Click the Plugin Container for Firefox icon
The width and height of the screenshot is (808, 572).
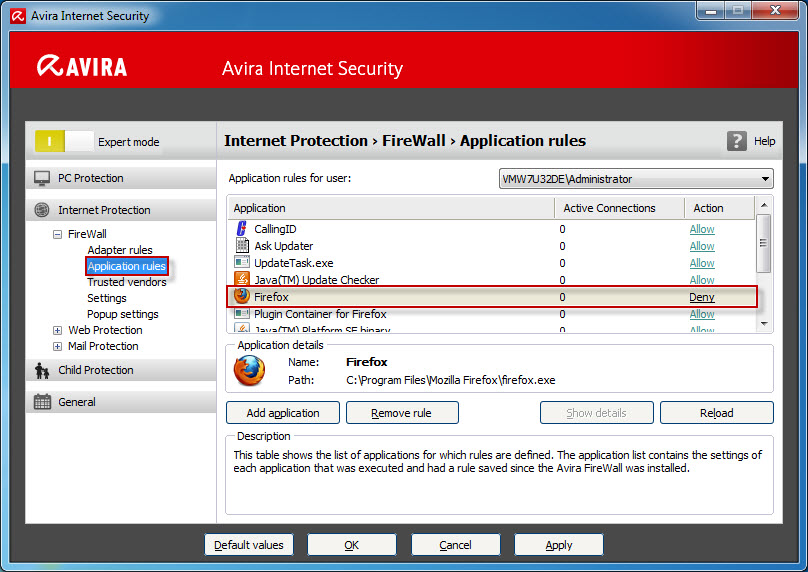click(x=242, y=313)
